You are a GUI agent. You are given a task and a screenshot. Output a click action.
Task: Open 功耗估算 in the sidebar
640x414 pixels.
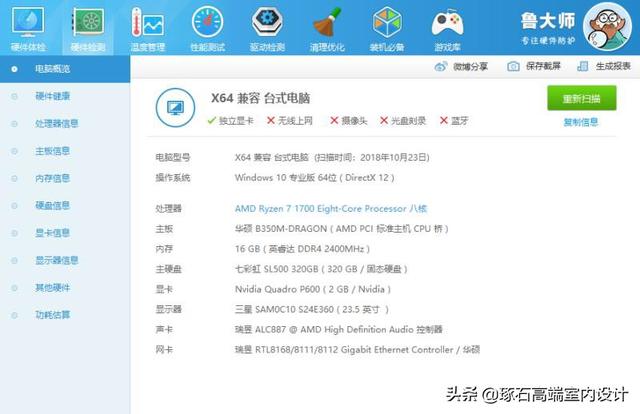coord(52,314)
